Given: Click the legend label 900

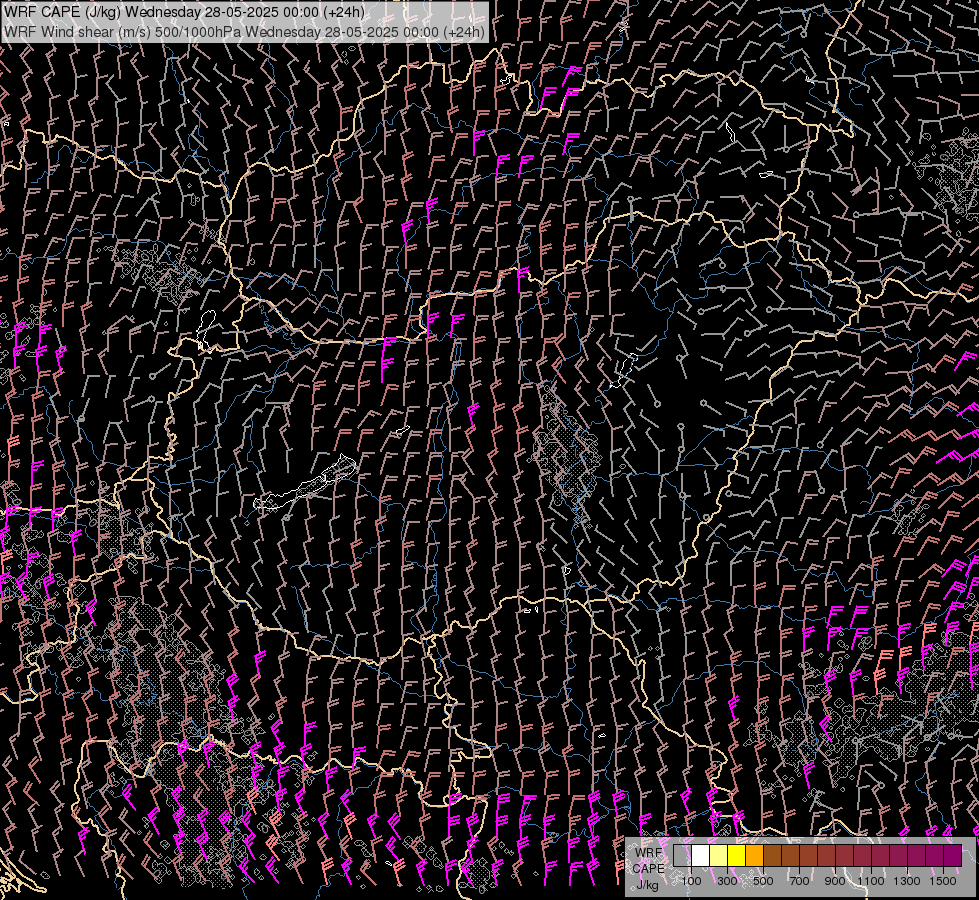Looking at the screenshot, I should click(835, 881).
